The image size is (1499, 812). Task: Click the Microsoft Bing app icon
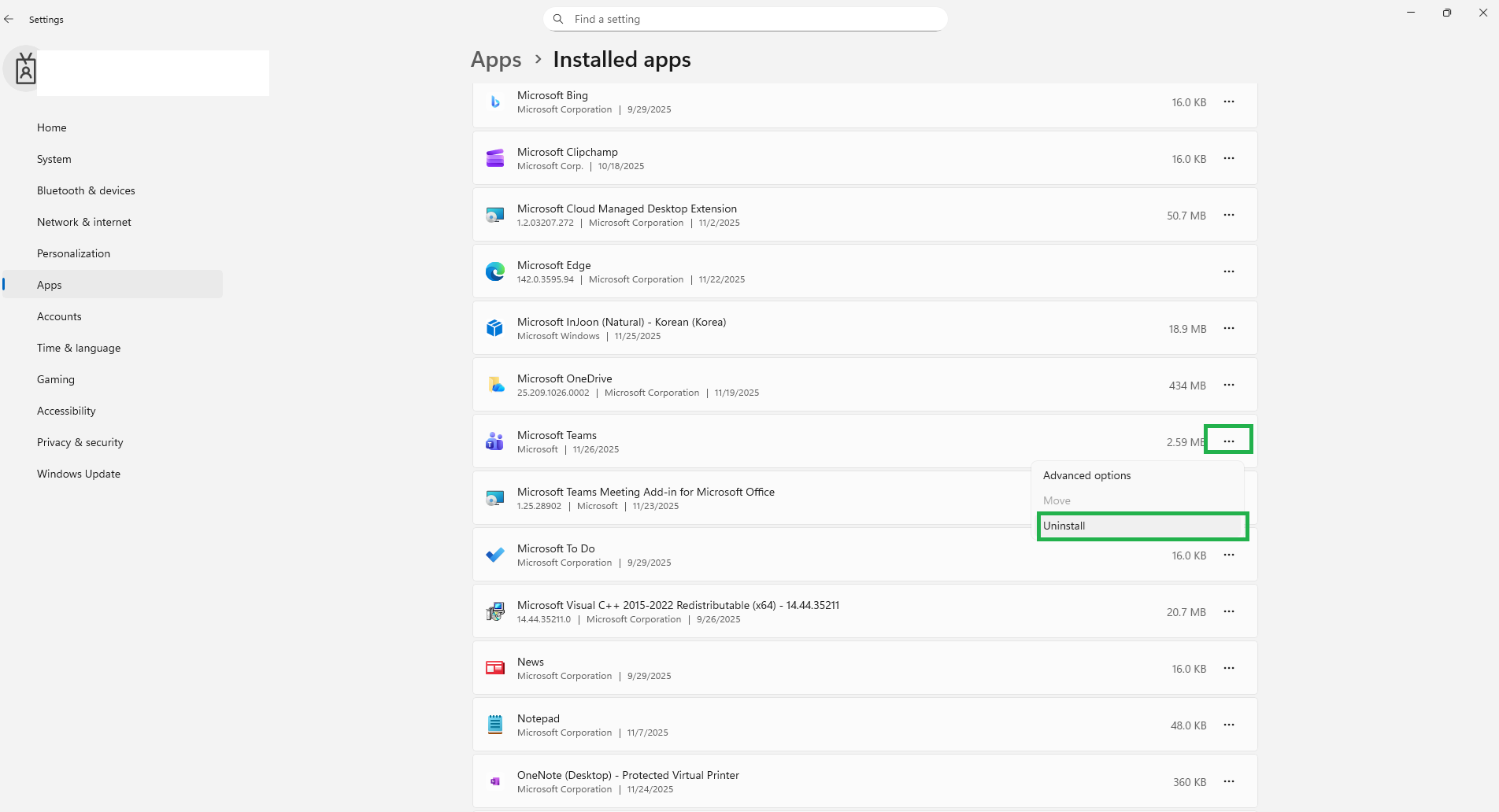click(495, 102)
